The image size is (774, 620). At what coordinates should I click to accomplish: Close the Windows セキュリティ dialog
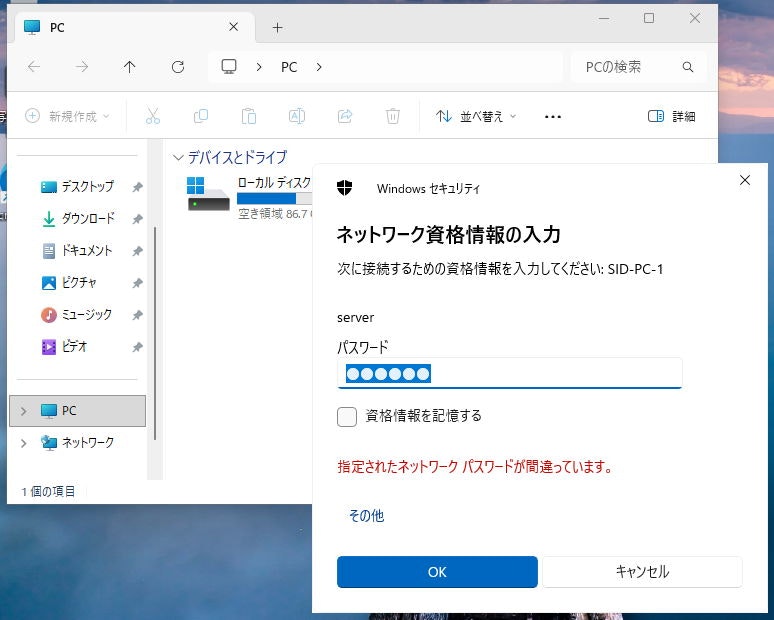(745, 180)
